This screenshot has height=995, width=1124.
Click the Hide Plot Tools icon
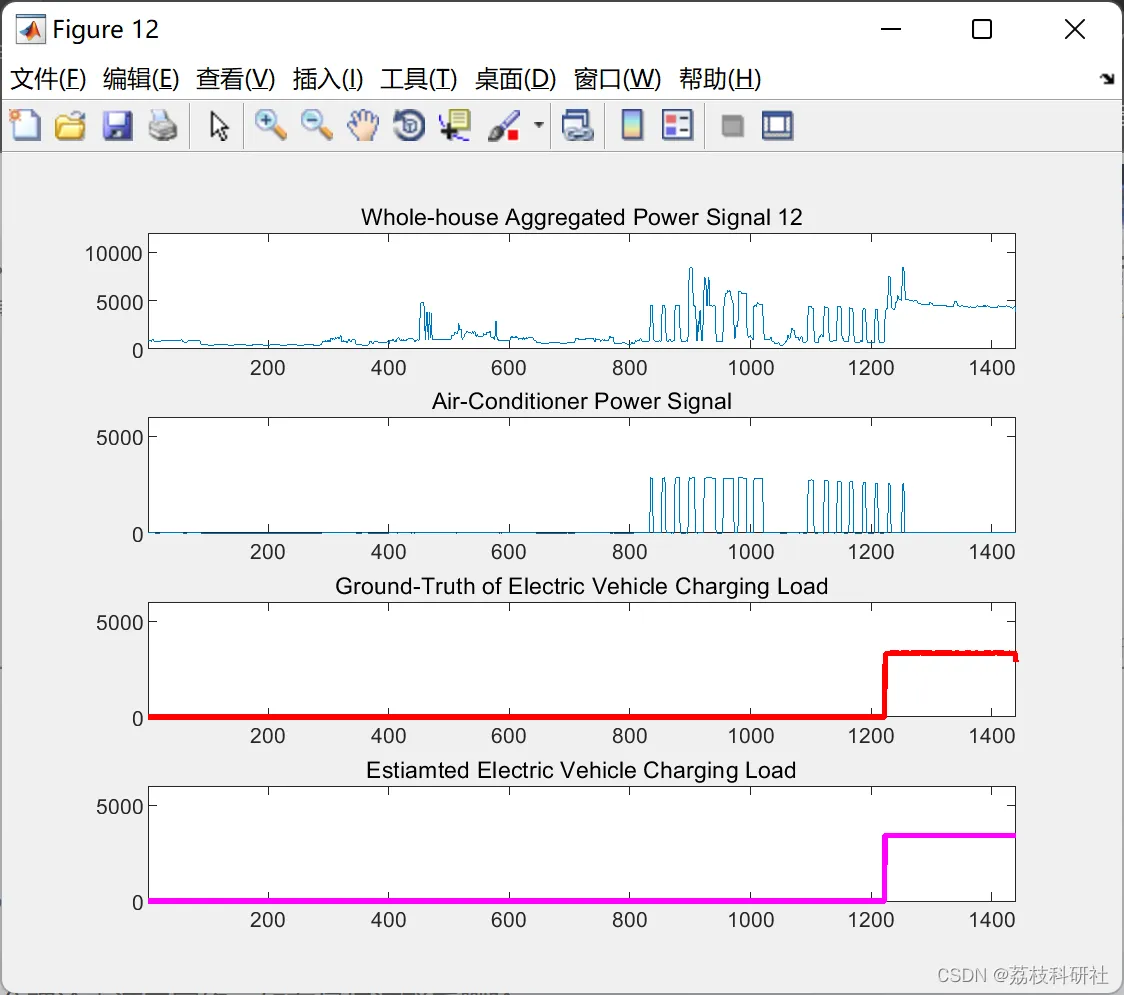point(732,126)
